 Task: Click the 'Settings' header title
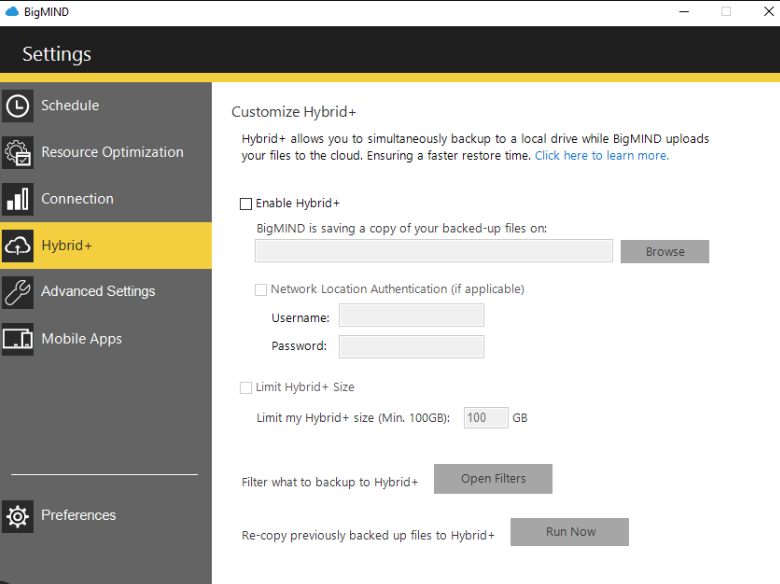pos(57,54)
